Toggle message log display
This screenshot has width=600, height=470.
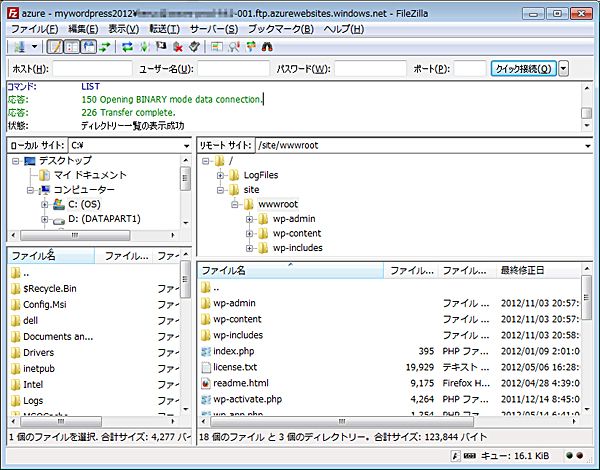pyautogui.click(x=55, y=47)
